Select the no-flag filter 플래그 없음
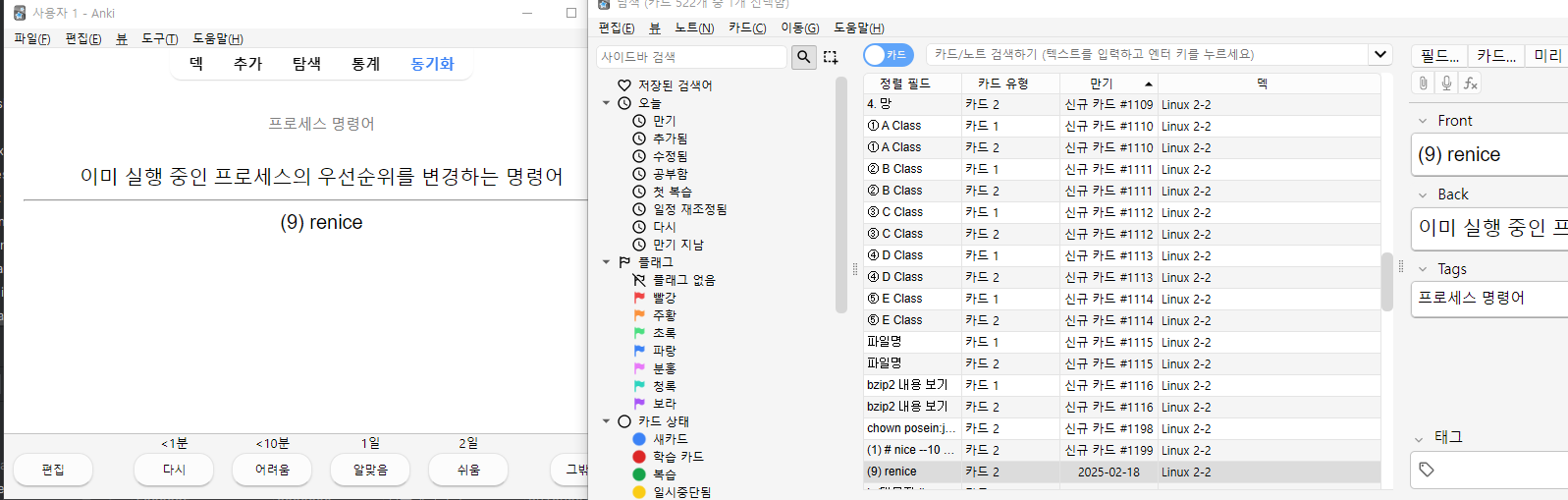 (x=675, y=280)
